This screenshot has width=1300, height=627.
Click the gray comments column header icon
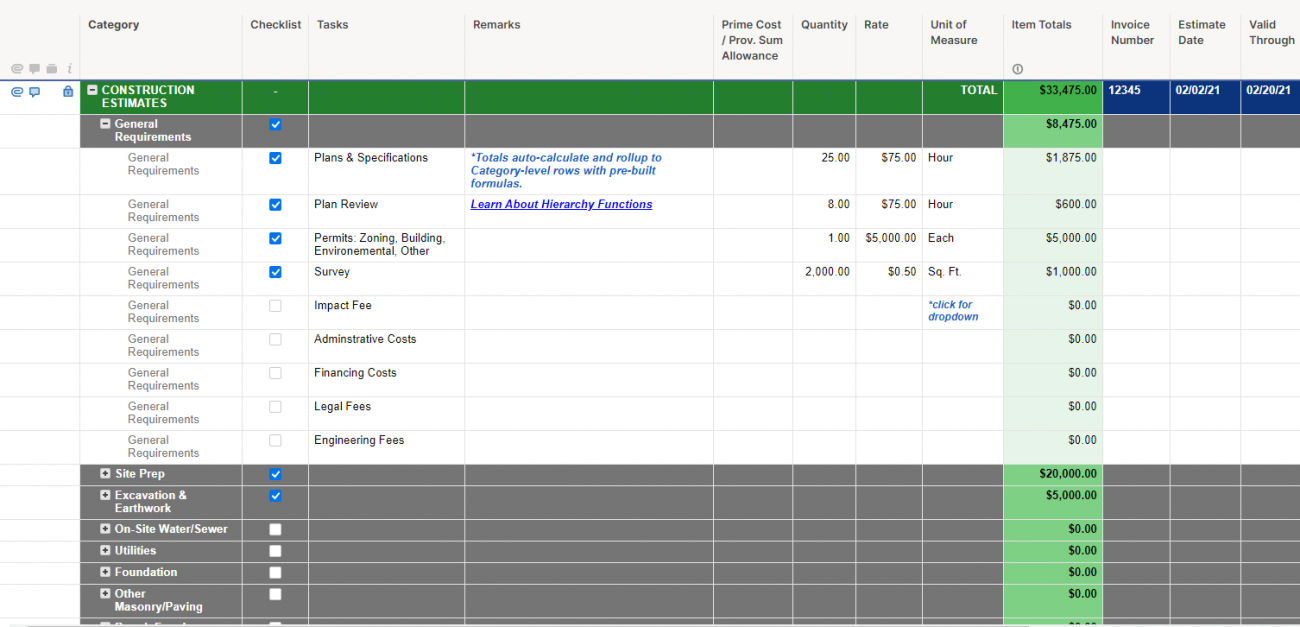(x=35, y=69)
